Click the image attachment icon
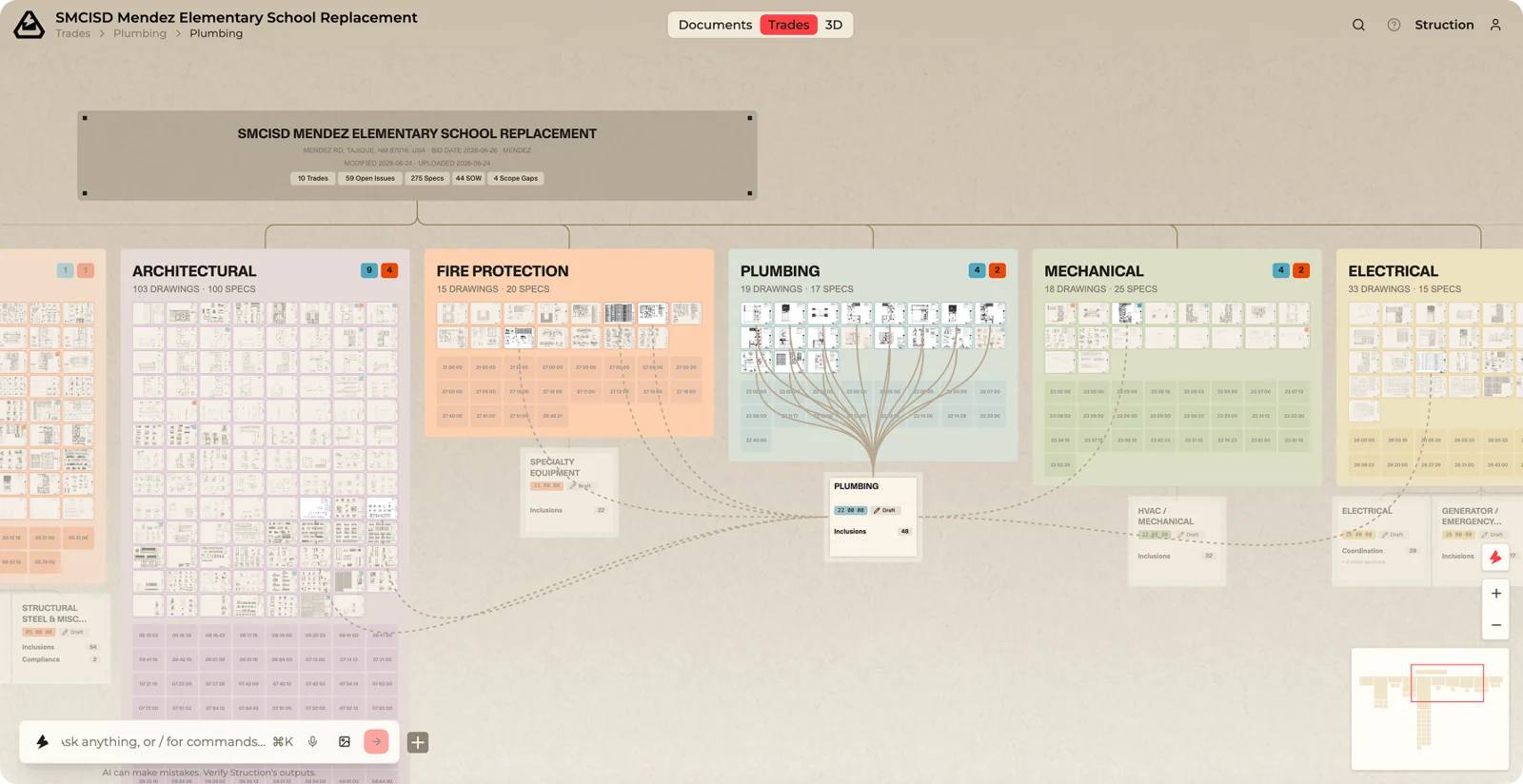 point(345,741)
